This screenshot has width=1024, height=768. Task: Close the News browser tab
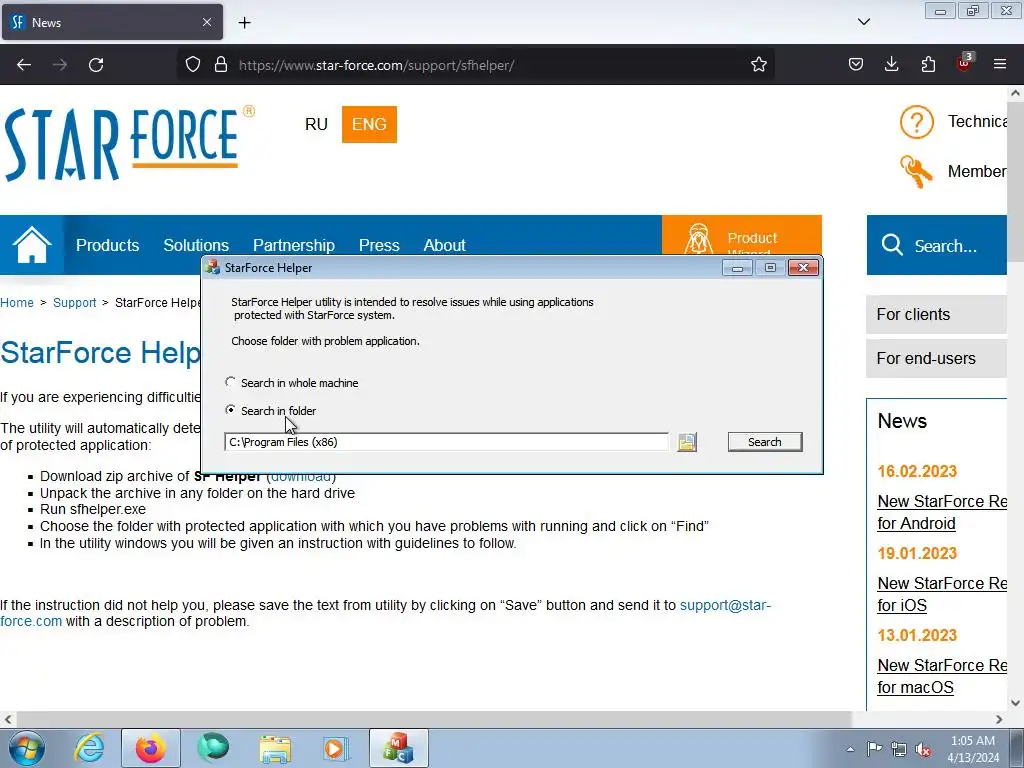click(x=207, y=22)
